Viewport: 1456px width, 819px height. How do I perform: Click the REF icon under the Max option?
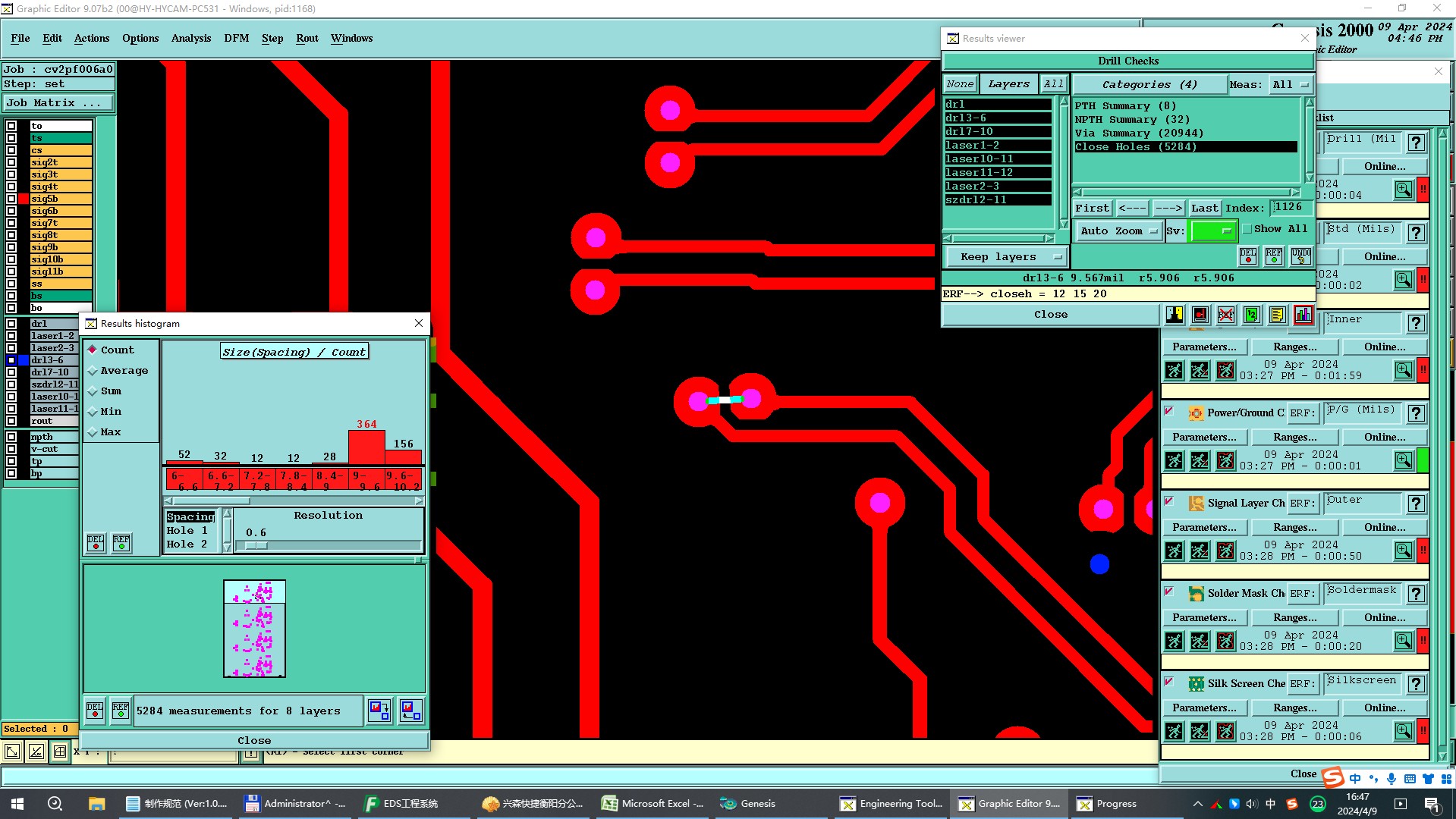click(x=121, y=542)
